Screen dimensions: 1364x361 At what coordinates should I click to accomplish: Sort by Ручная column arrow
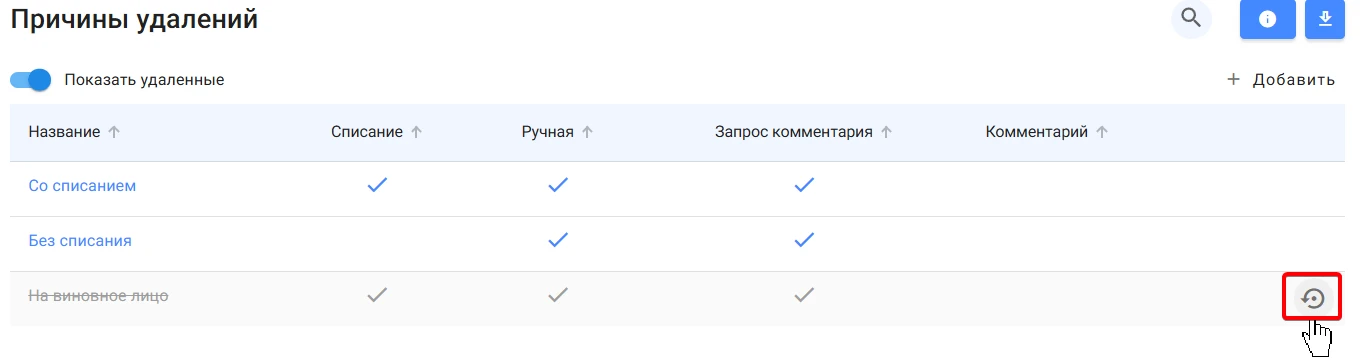[x=588, y=132]
